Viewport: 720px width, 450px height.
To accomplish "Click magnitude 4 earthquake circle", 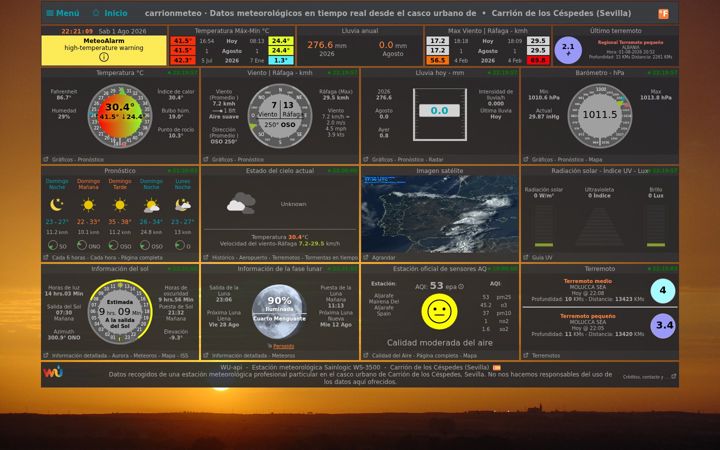I will coord(663,291).
